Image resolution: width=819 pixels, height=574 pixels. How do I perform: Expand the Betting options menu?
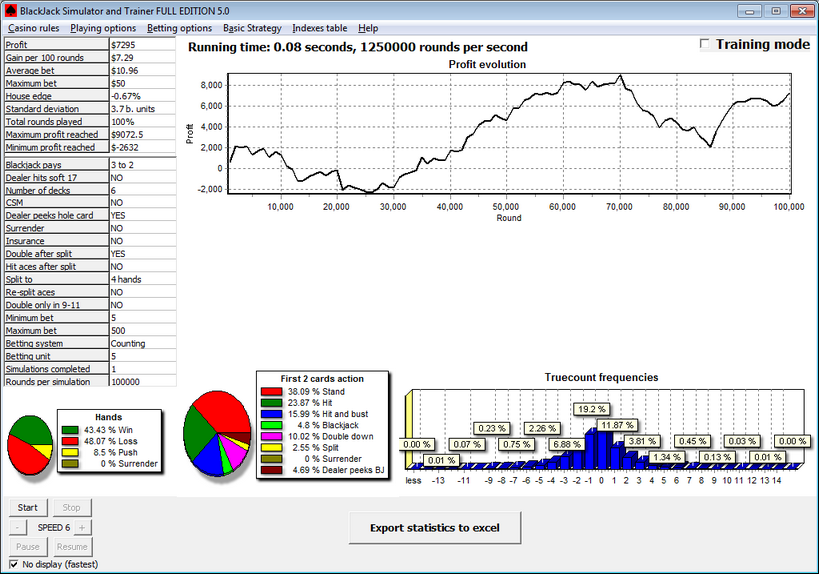point(180,28)
